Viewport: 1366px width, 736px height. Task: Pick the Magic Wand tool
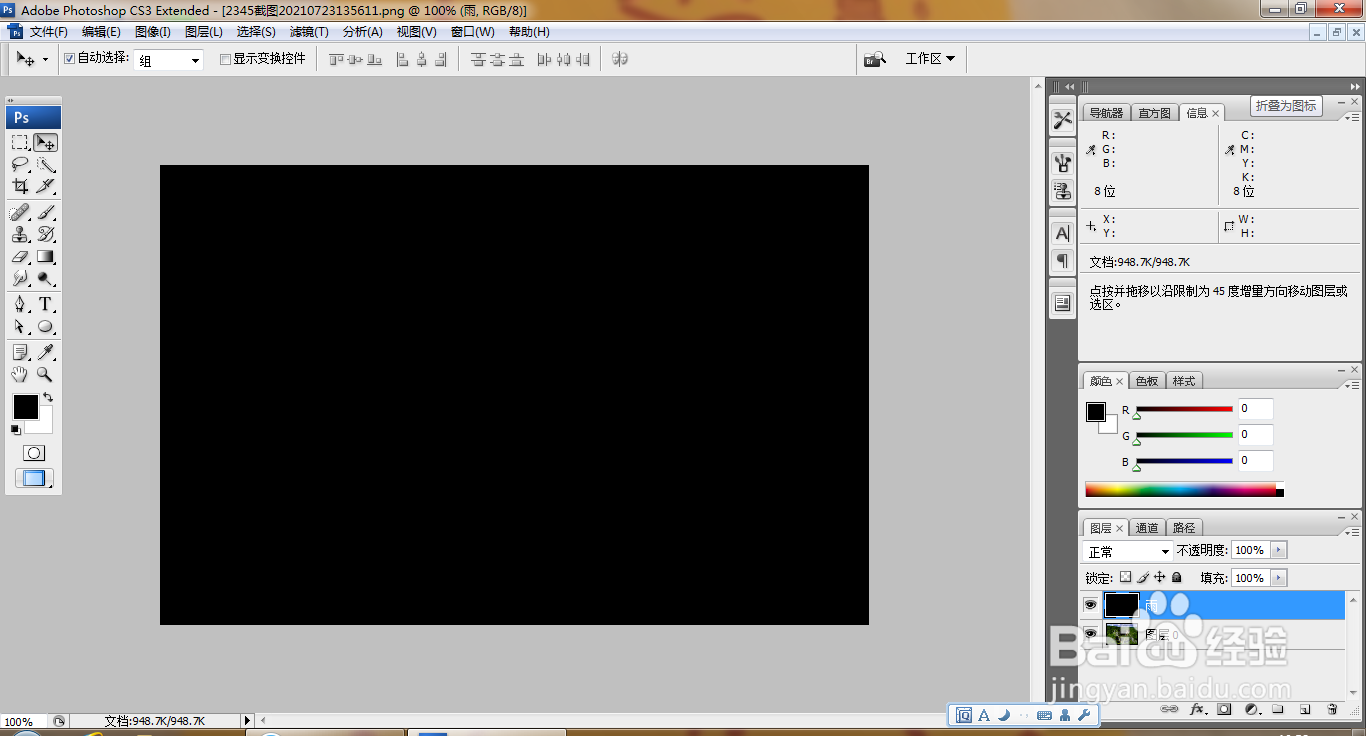[45, 165]
